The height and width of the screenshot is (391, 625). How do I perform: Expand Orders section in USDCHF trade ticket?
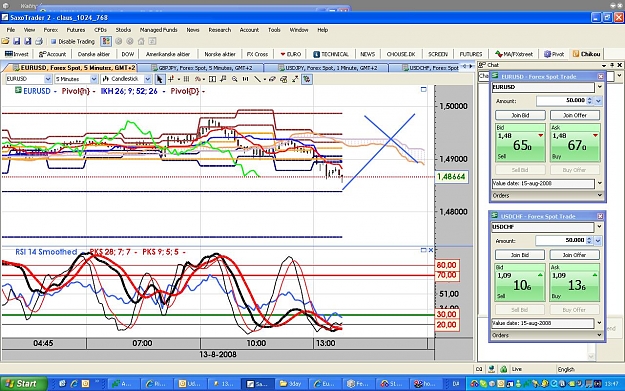coord(547,335)
